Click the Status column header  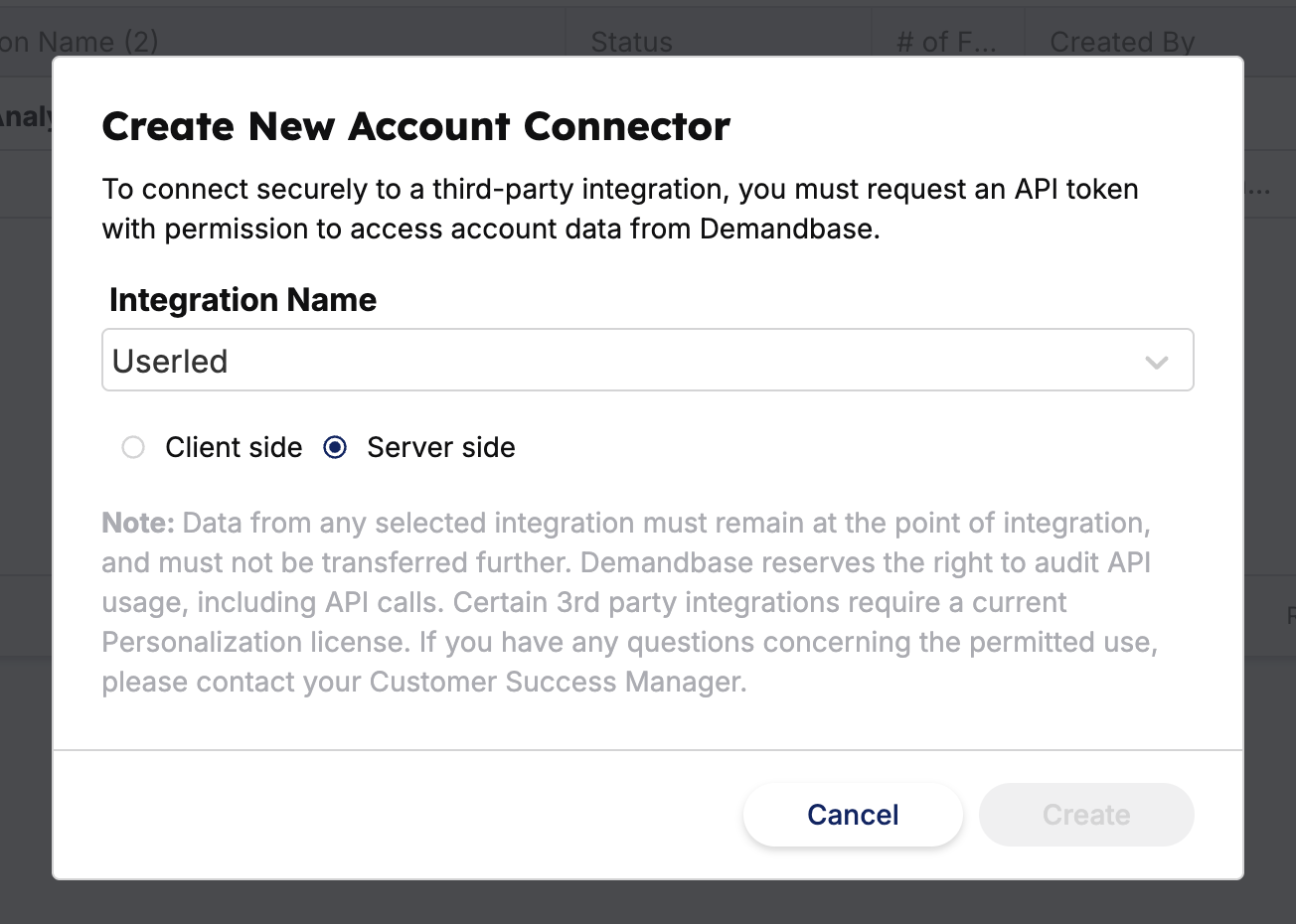tap(631, 42)
